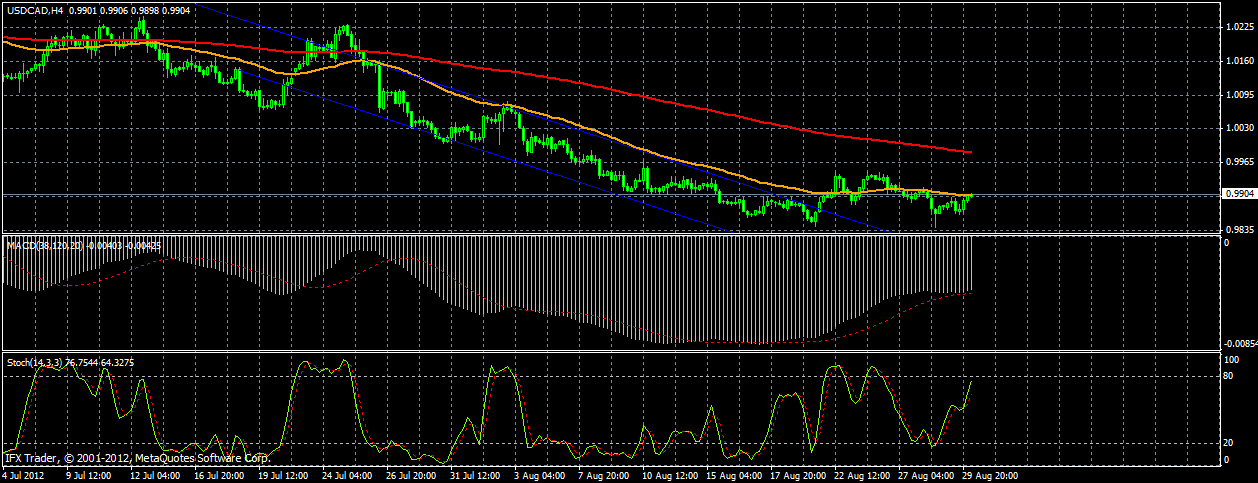Click the 16 Jul 20:00 time label
Viewport: 1258px width, 483px height.
coord(219,476)
